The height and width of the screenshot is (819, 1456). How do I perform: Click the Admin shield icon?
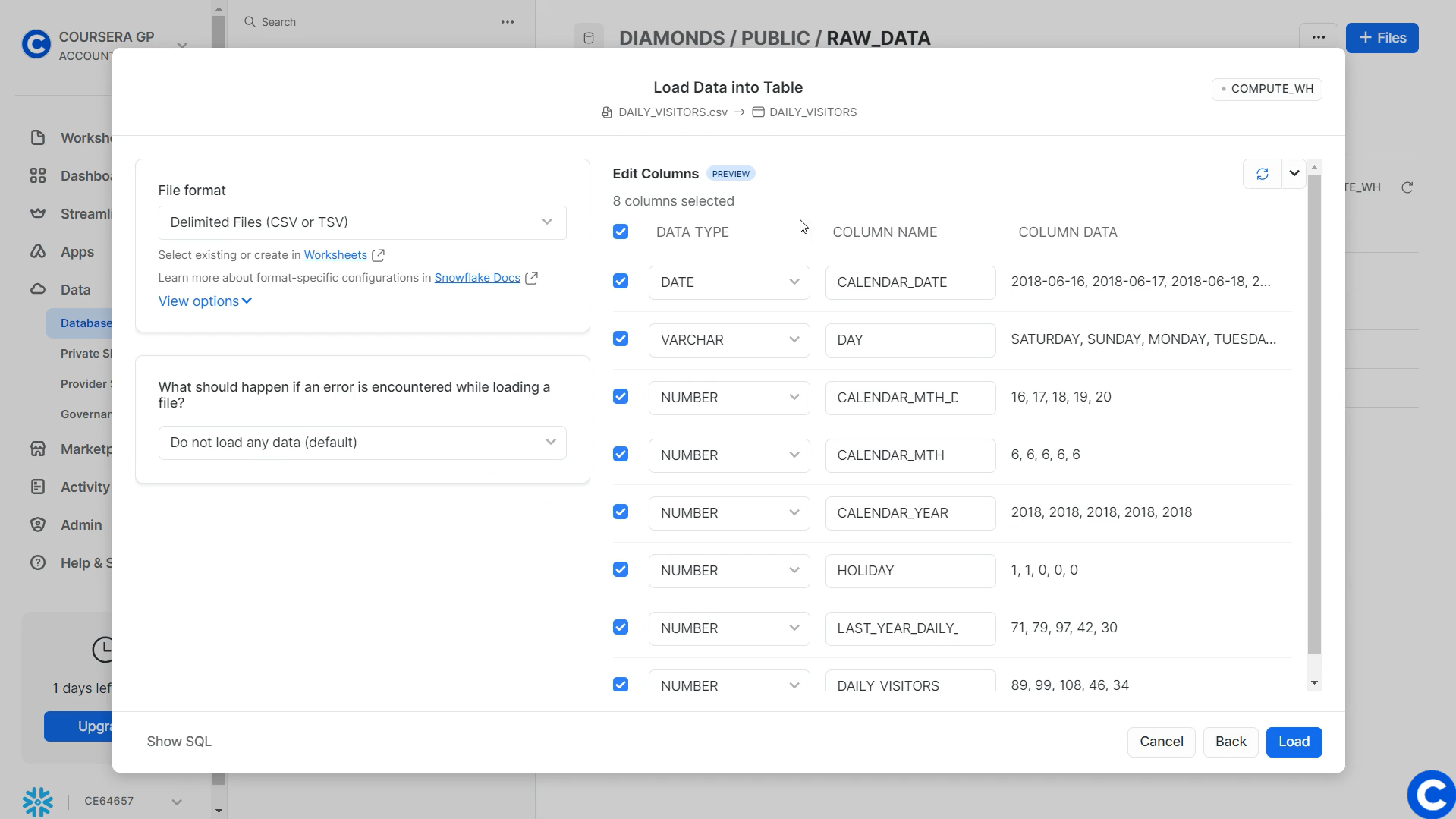(38, 524)
